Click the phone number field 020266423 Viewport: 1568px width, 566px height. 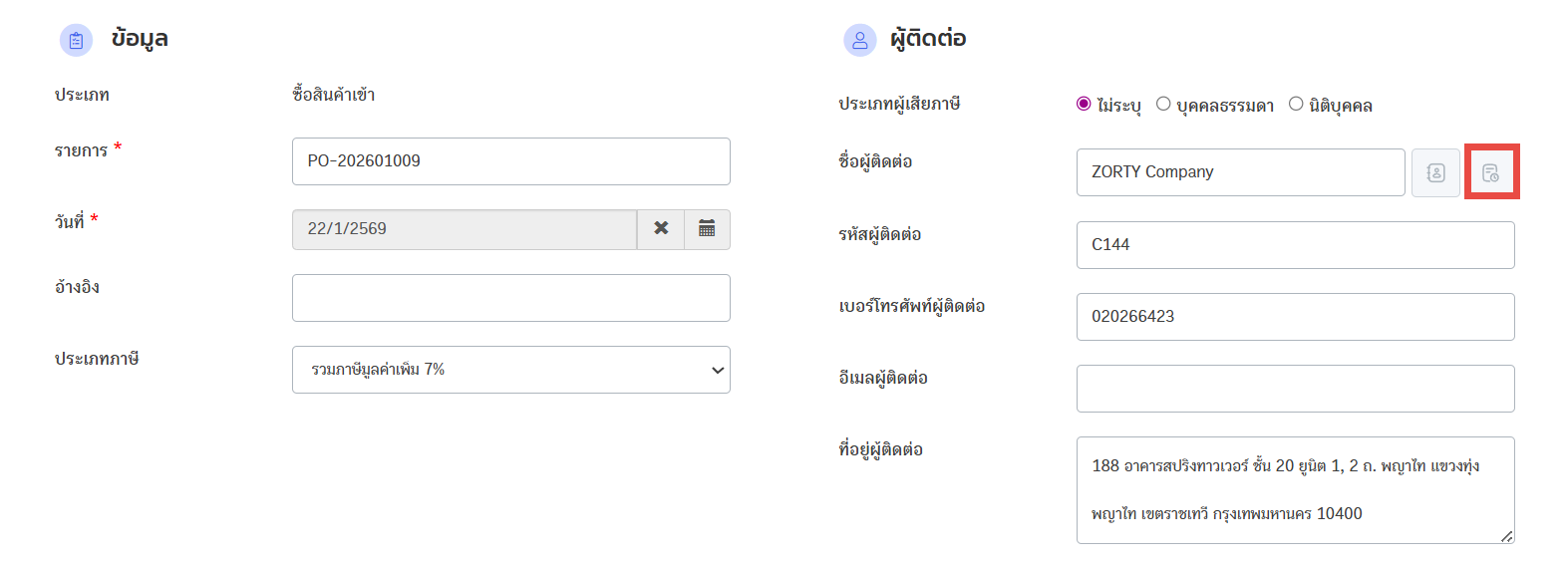[x=1295, y=317]
